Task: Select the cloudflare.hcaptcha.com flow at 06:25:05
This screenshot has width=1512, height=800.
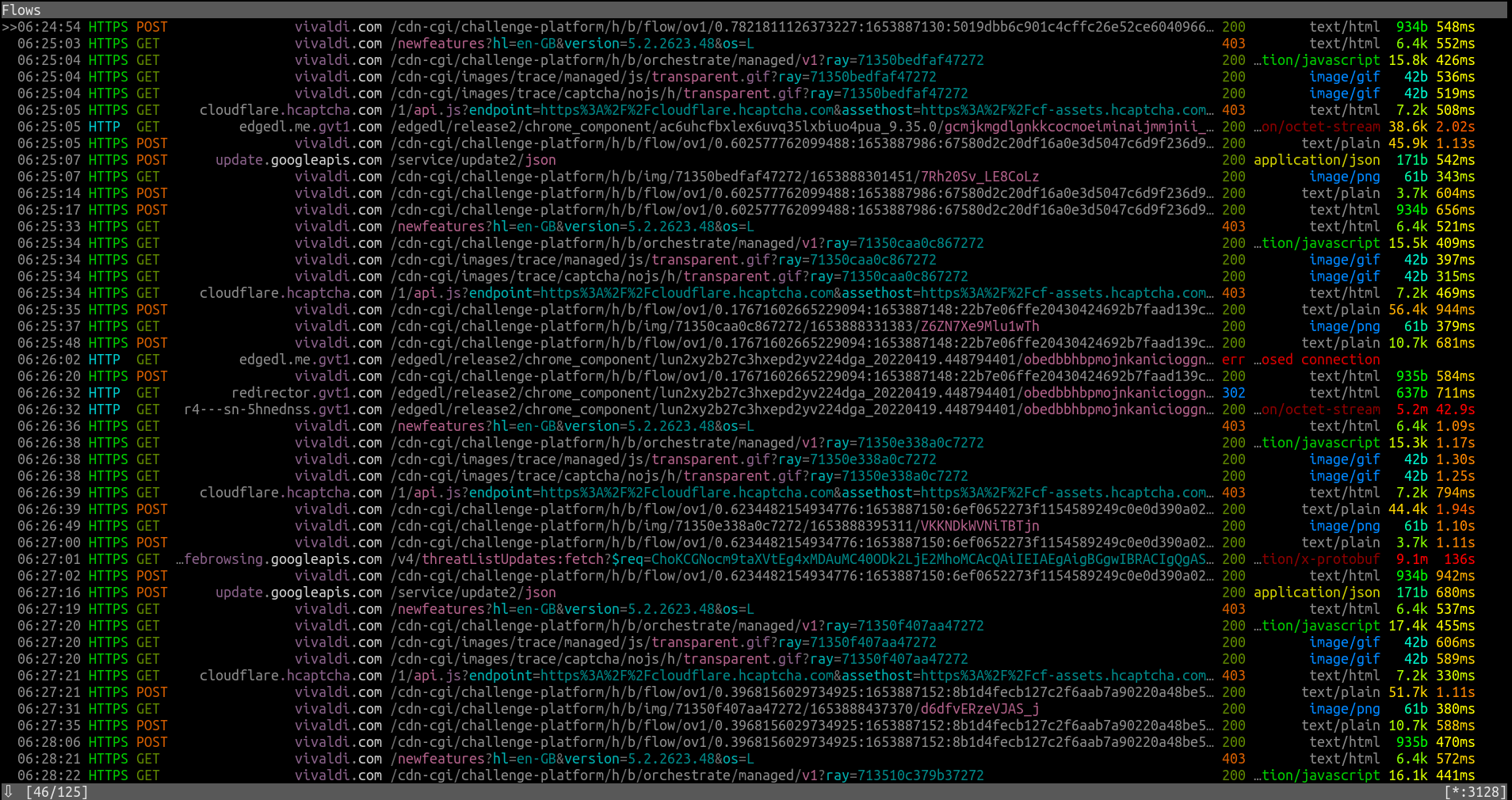Action: point(713,110)
